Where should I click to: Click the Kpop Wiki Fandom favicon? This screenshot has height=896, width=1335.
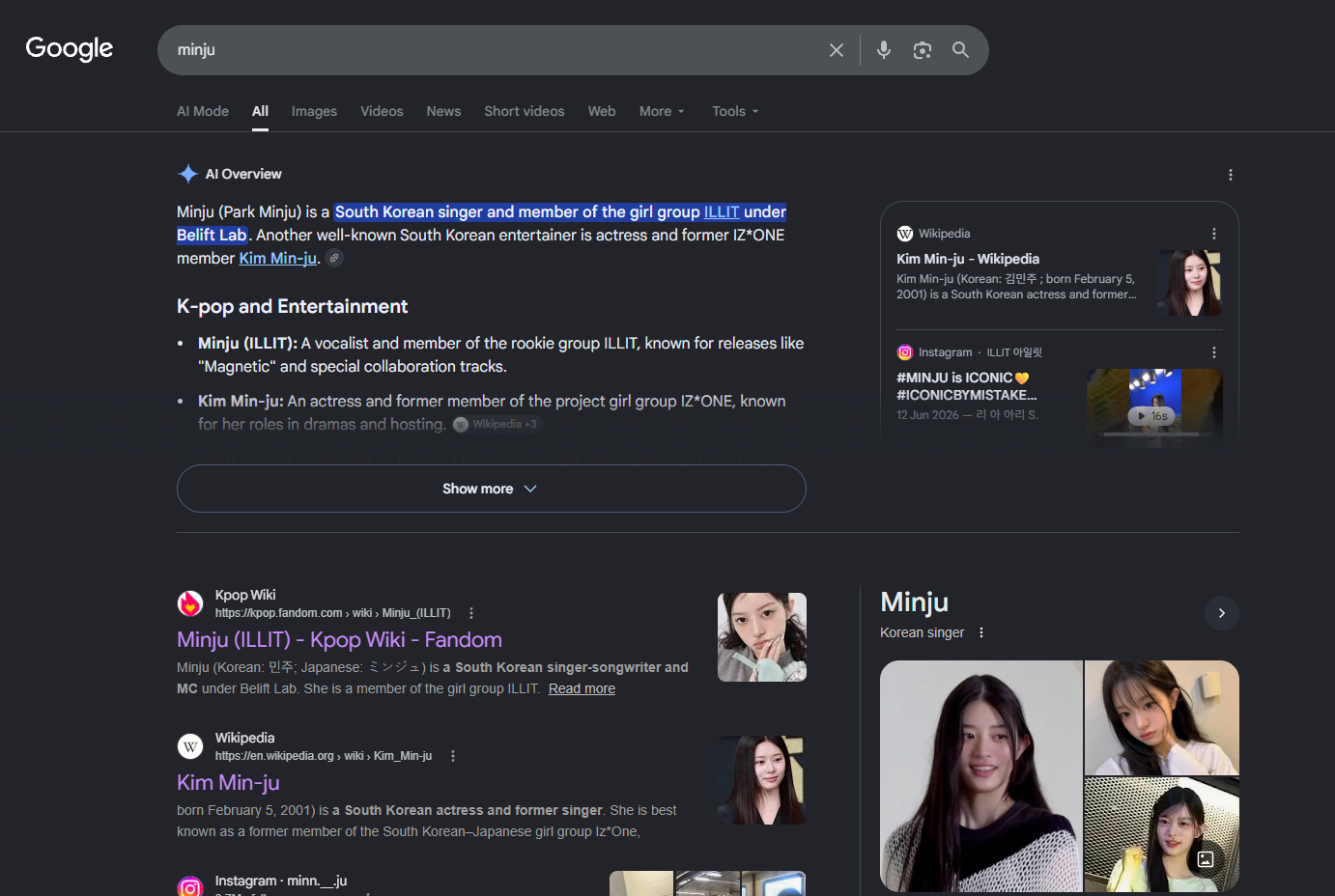coord(190,603)
